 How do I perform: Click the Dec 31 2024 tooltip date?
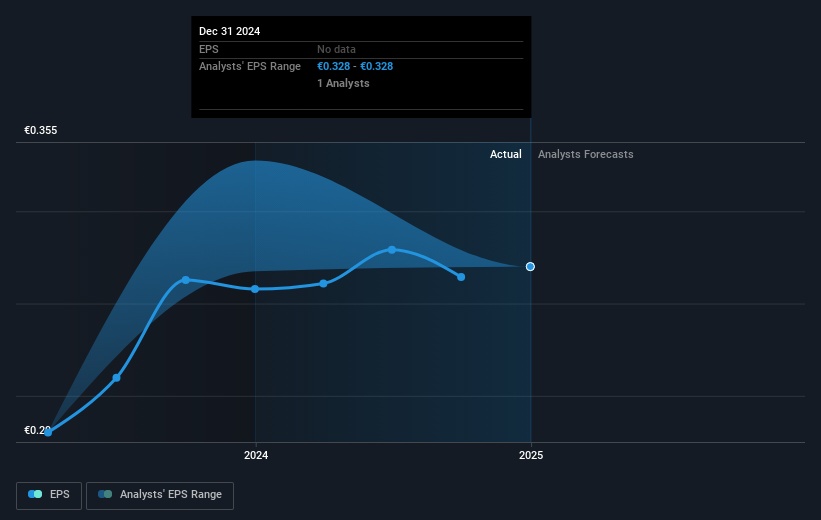pyautogui.click(x=229, y=31)
